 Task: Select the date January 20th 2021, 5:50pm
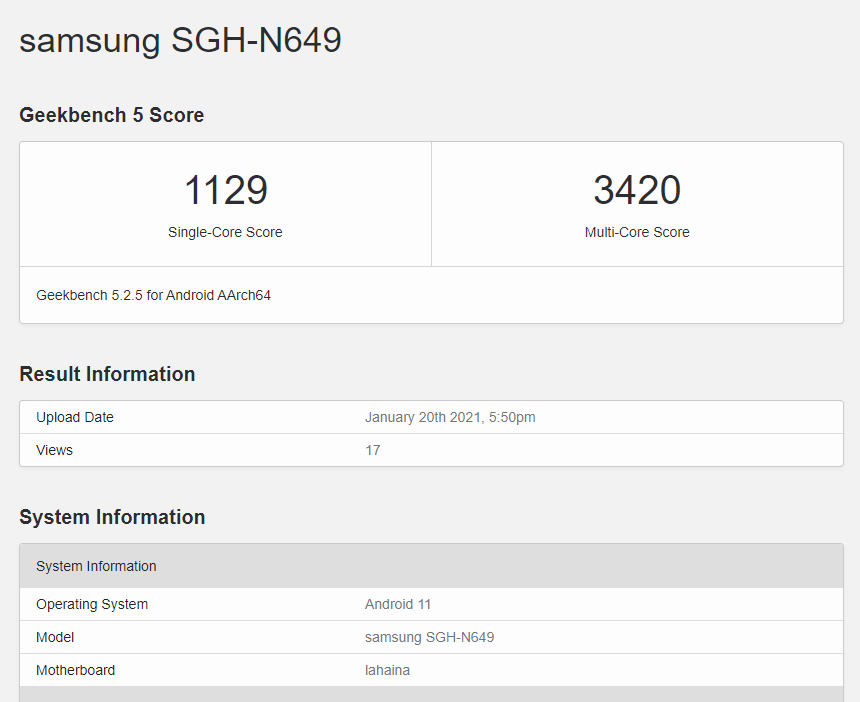[450, 417]
